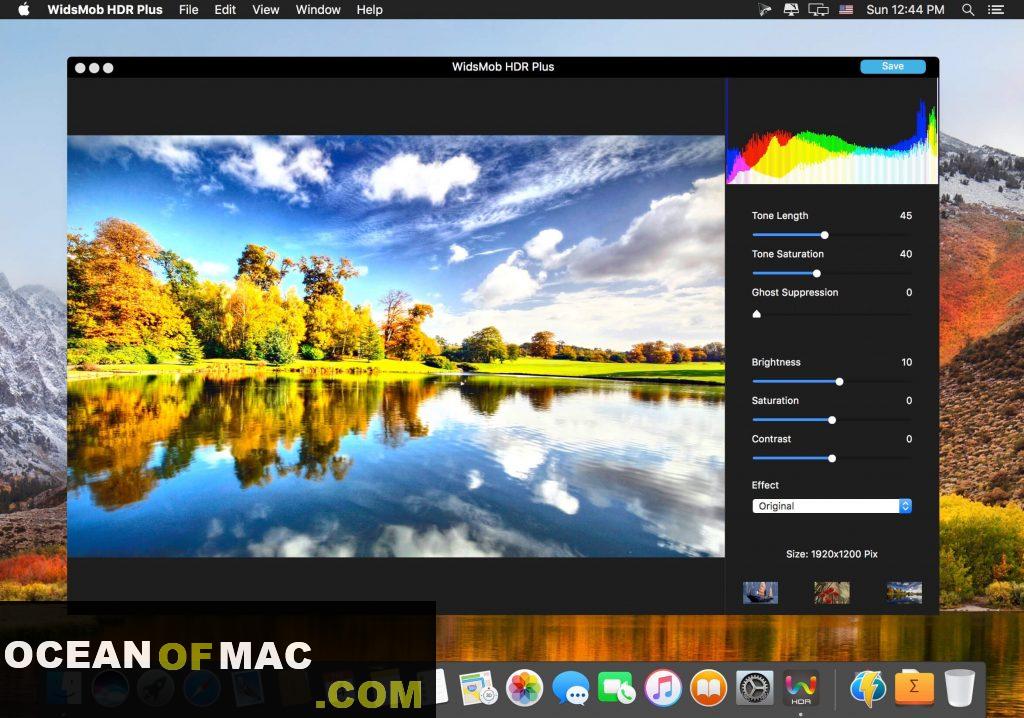
Task: Open the orange sigma folder in Dock
Action: click(914, 688)
